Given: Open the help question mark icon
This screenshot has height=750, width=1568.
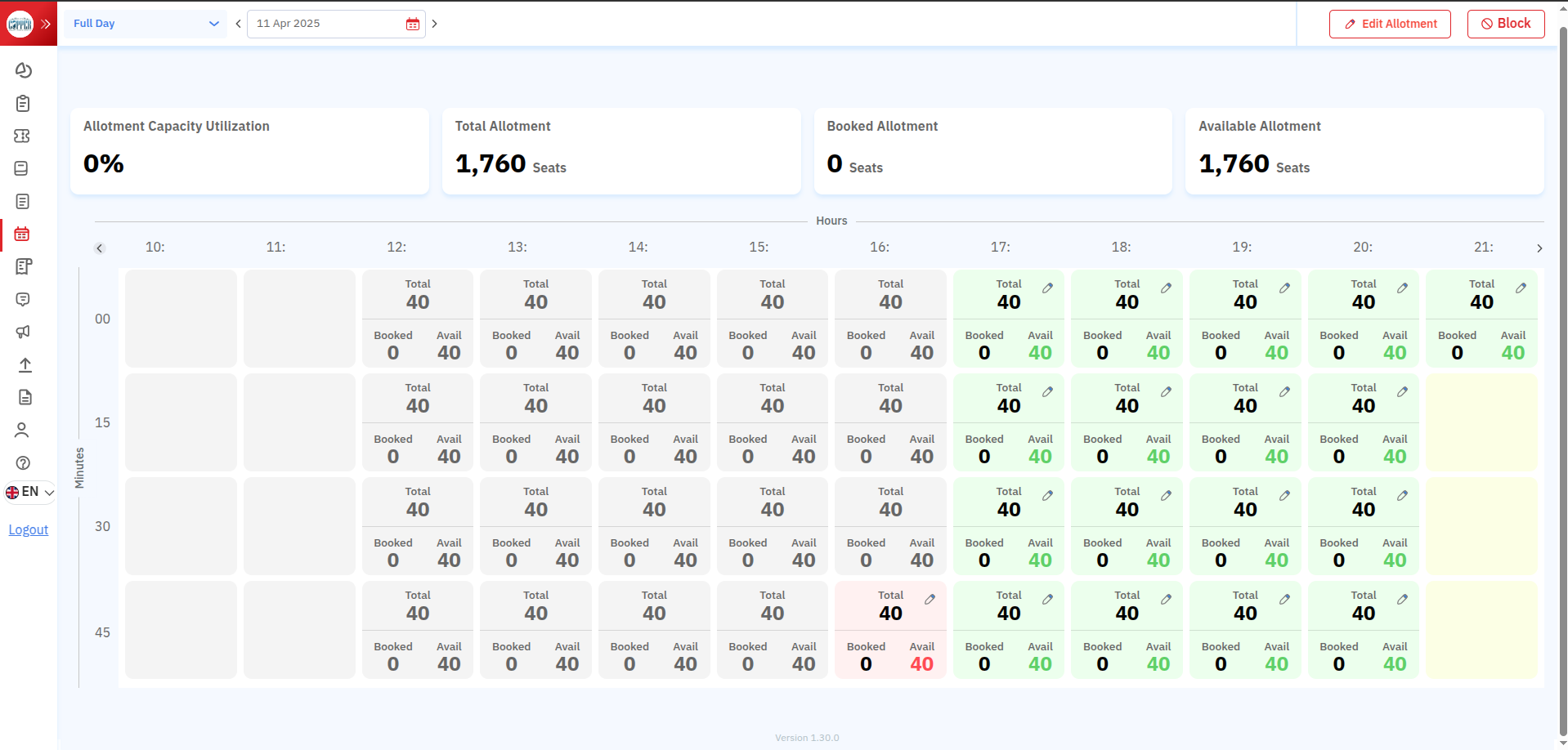Looking at the screenshot, I should (23, 463).
